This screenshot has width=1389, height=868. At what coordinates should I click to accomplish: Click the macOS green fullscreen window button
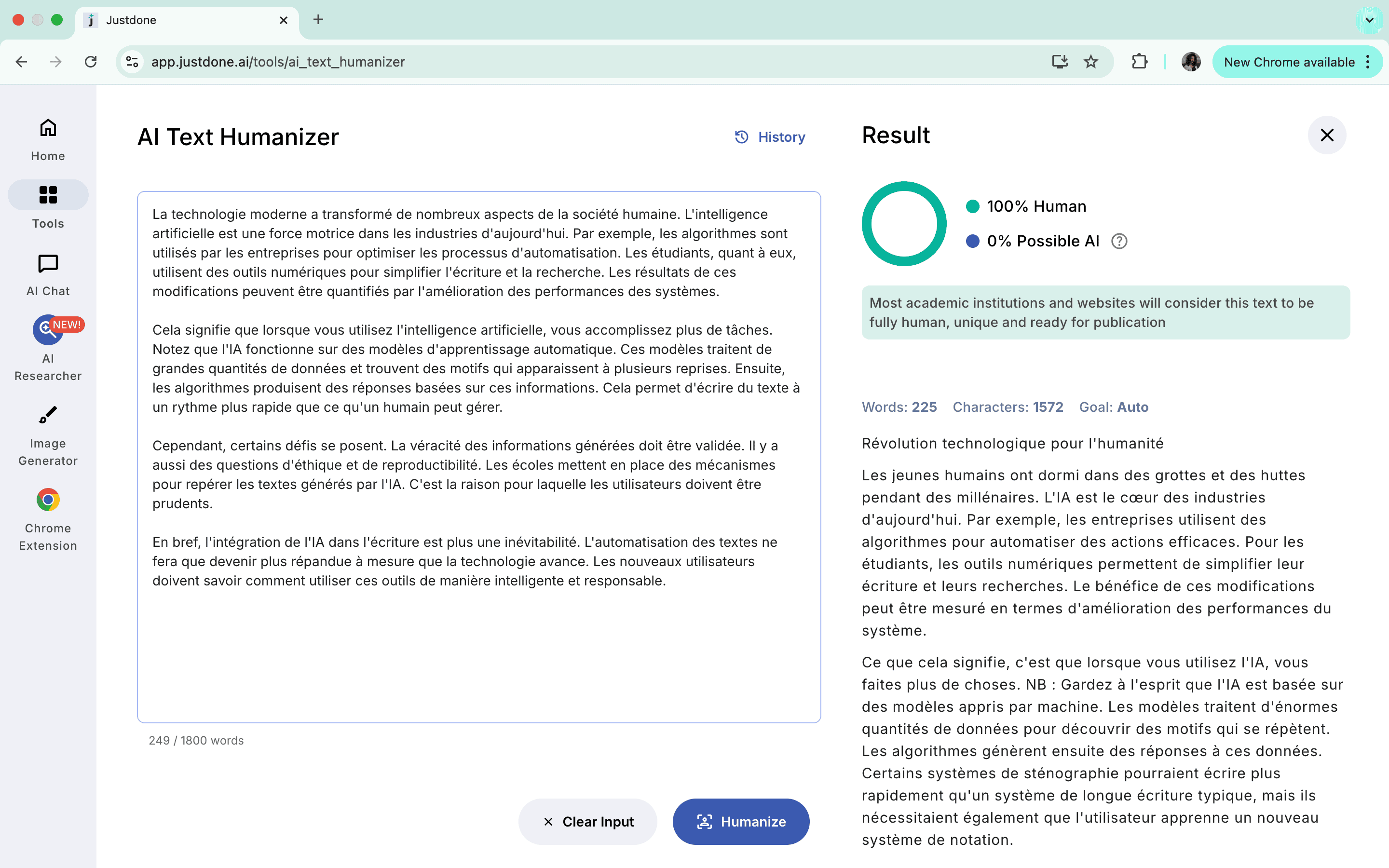tap(57, 19)
